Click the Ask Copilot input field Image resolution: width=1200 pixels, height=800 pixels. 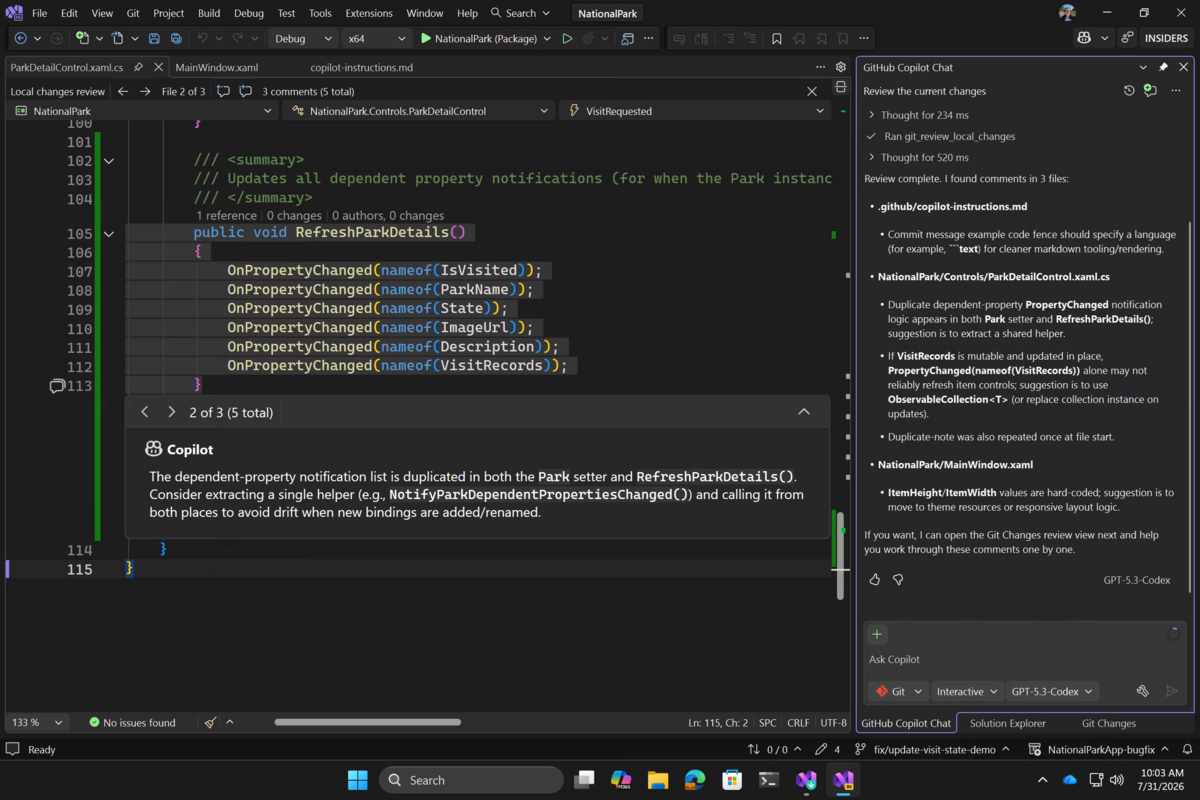[1024, 659]
